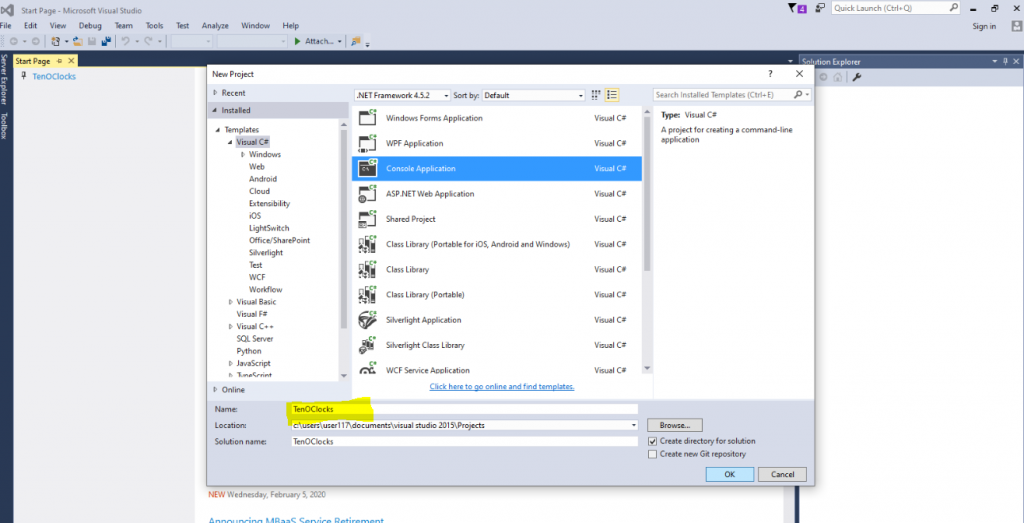Screen dimensions: 1024x523
Task: Switch templates to small icons view
Action: click(x=596, y=95)
